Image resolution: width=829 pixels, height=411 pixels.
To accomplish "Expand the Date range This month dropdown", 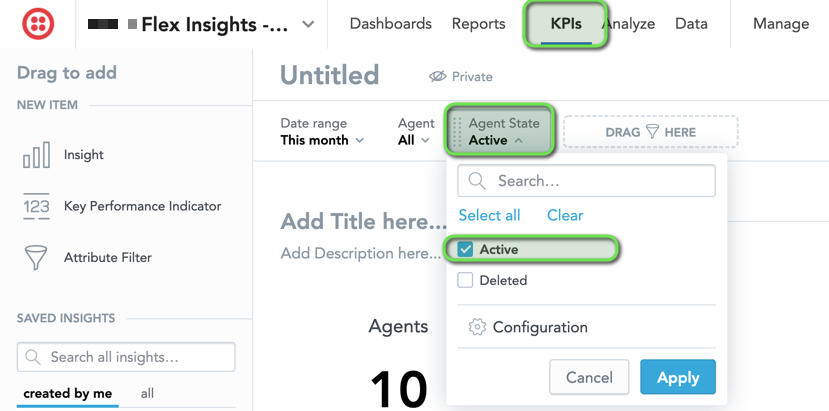I will pos(322,132).
